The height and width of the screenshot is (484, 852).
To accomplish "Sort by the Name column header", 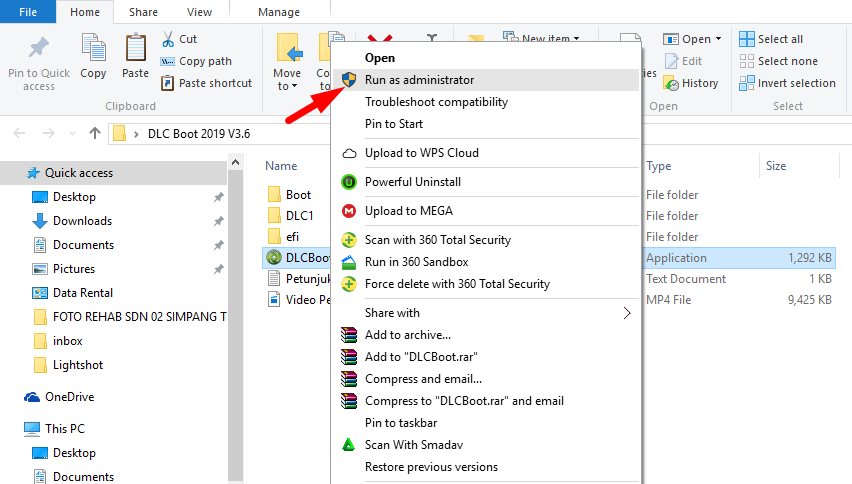I will (281, 166).
